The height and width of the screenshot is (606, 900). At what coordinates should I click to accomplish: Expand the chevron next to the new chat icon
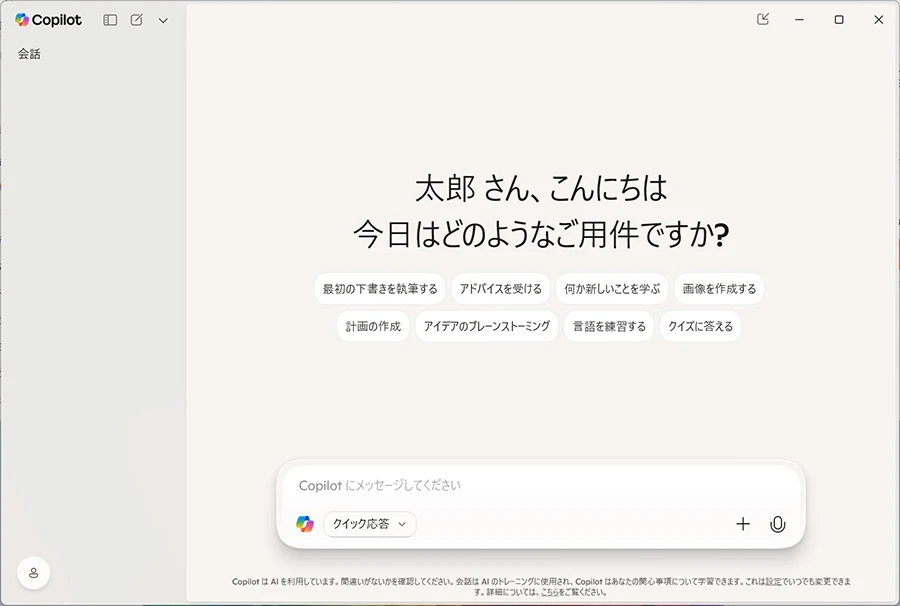point(163,21)
